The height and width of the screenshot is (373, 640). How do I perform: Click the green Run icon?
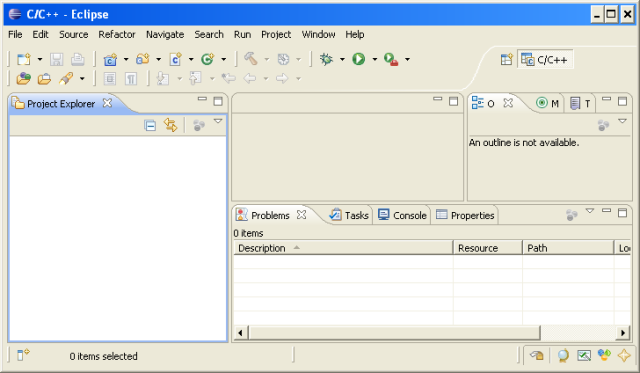click(359, 59)
